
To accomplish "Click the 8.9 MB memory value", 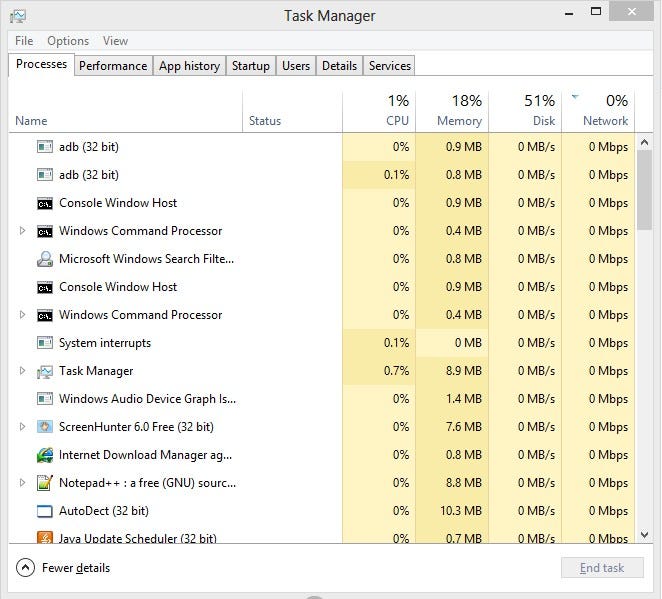I will (464, 371).
